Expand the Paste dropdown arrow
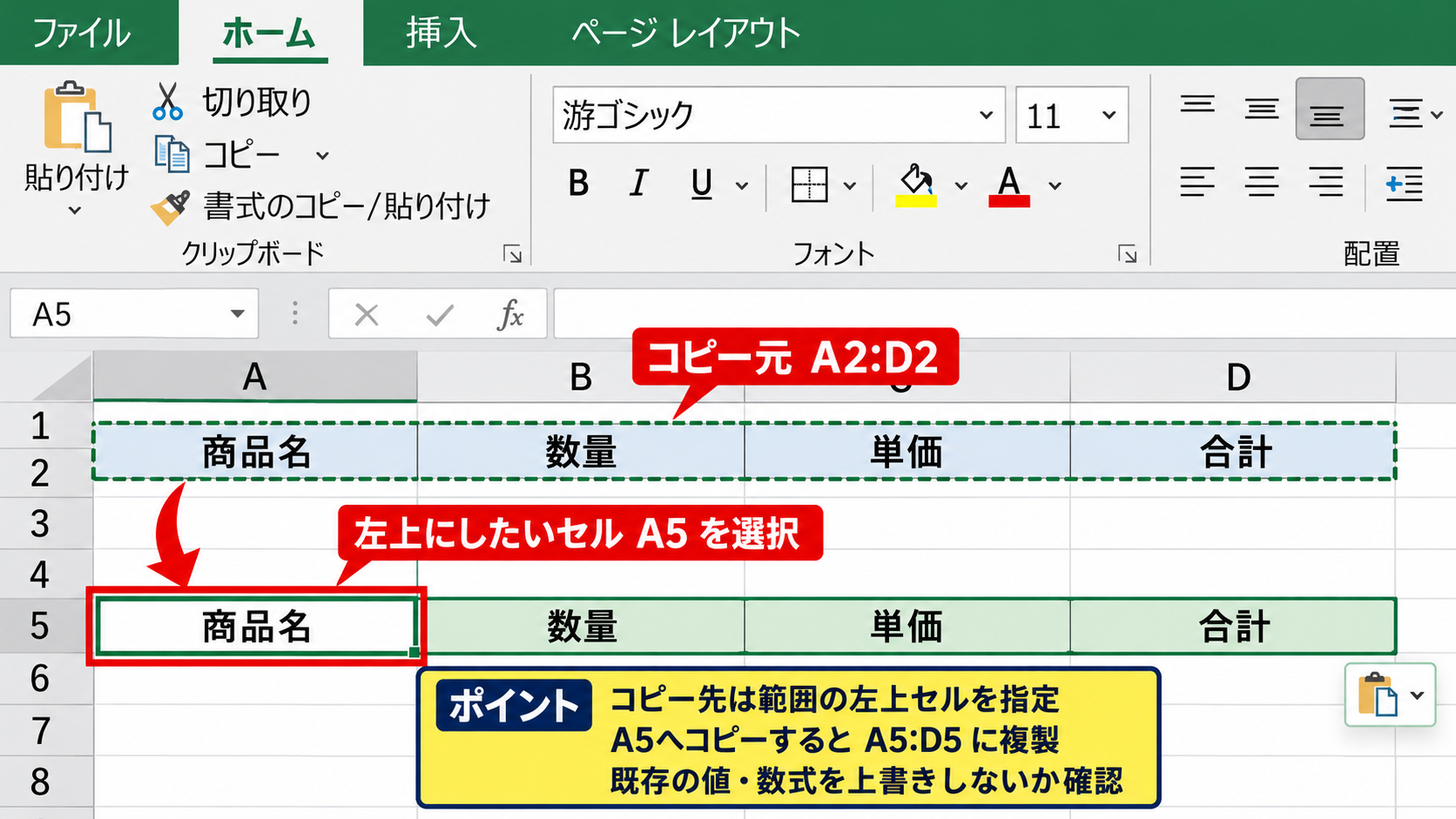The width and height of the screenshot is (1456, 819). click(75, 211)
